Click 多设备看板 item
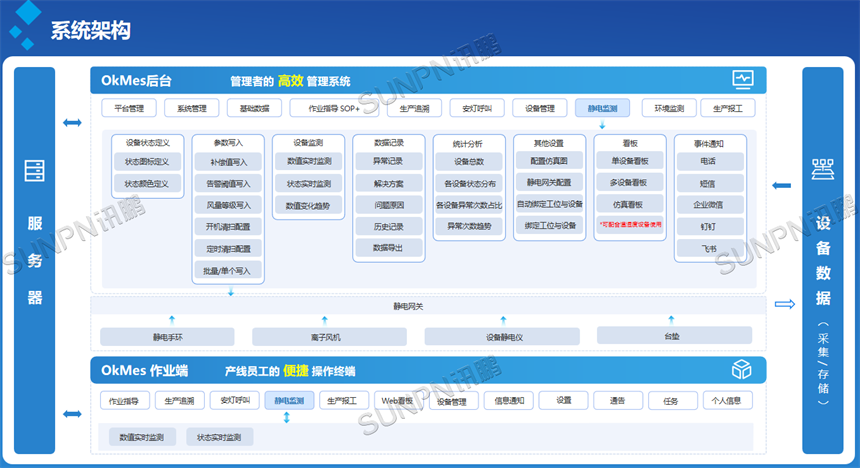Screen dimensions: 860x468 630,182
